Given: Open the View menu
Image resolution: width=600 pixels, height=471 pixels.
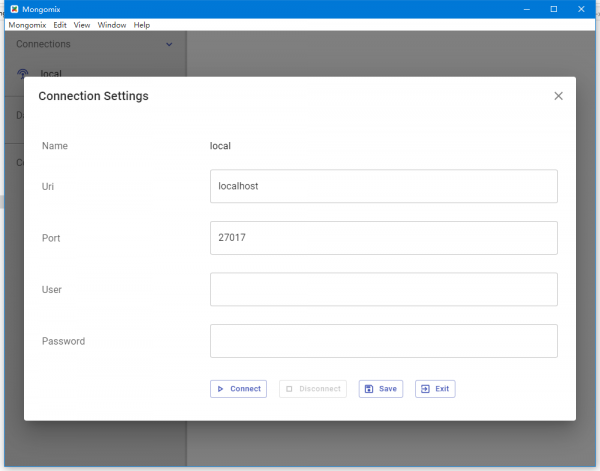Looking at the screenshot, I should 82,25.
